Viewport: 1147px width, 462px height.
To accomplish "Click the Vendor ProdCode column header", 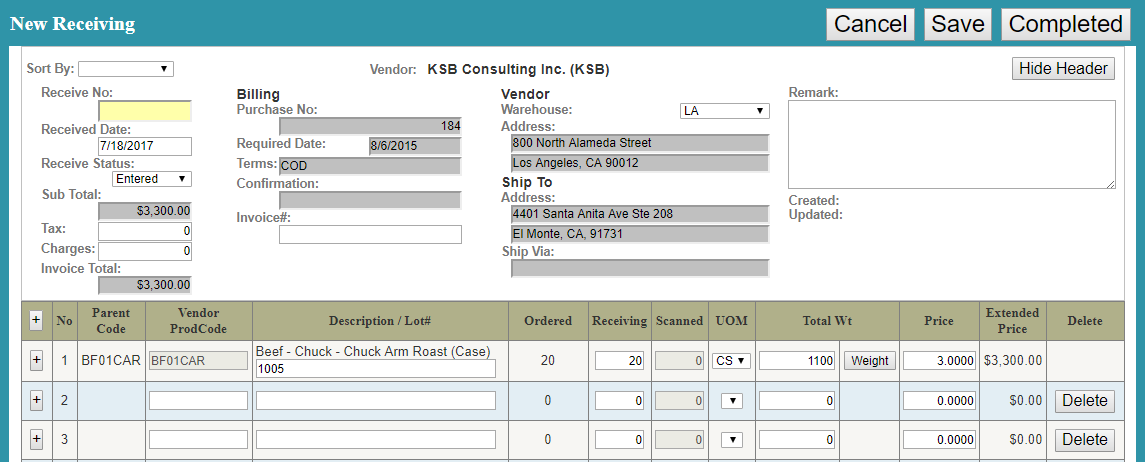I will [x=199, y=321].
